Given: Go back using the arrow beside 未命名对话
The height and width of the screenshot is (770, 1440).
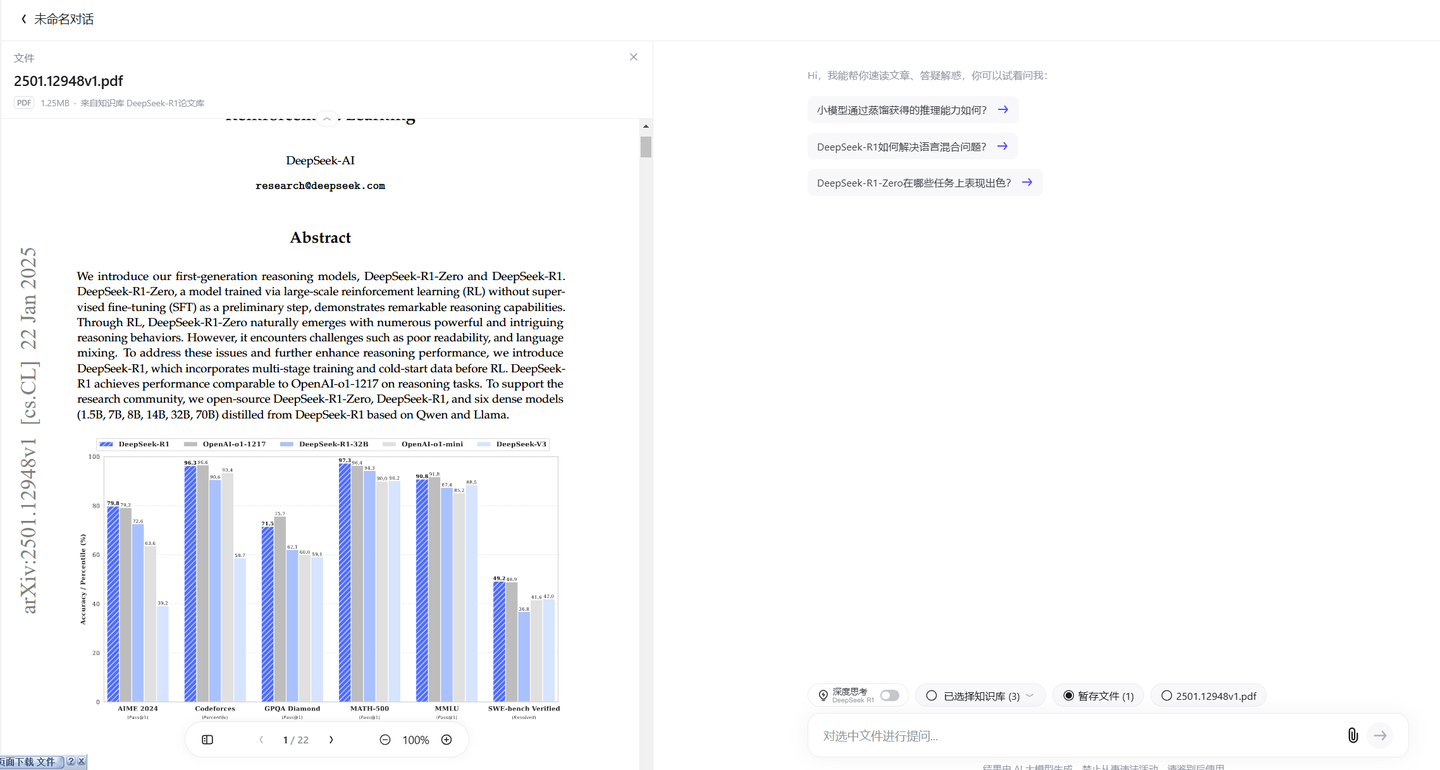Looking at the screenshot, I should pos(24,19).
